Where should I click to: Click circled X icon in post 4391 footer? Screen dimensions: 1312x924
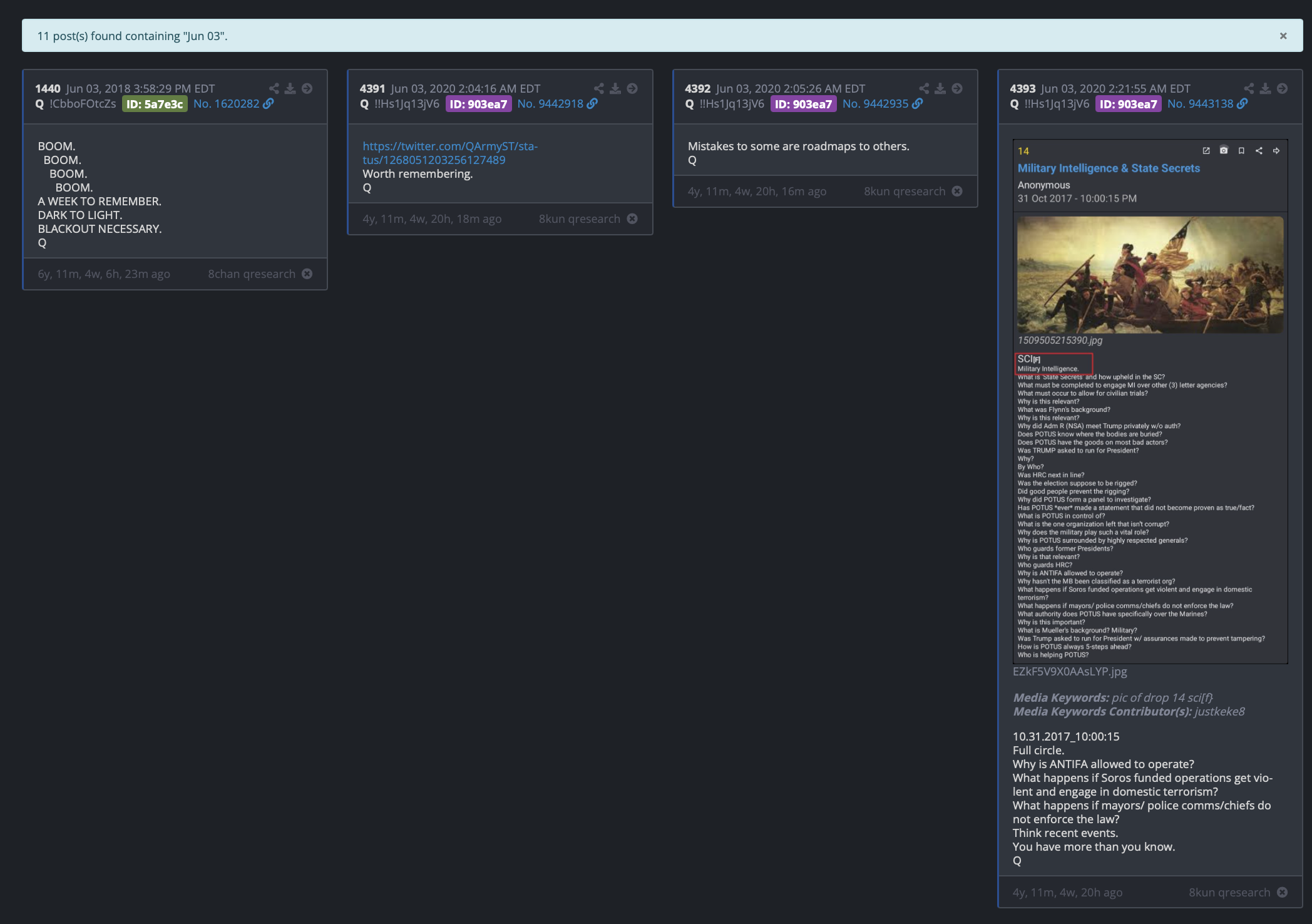click(x=632, y=218)
